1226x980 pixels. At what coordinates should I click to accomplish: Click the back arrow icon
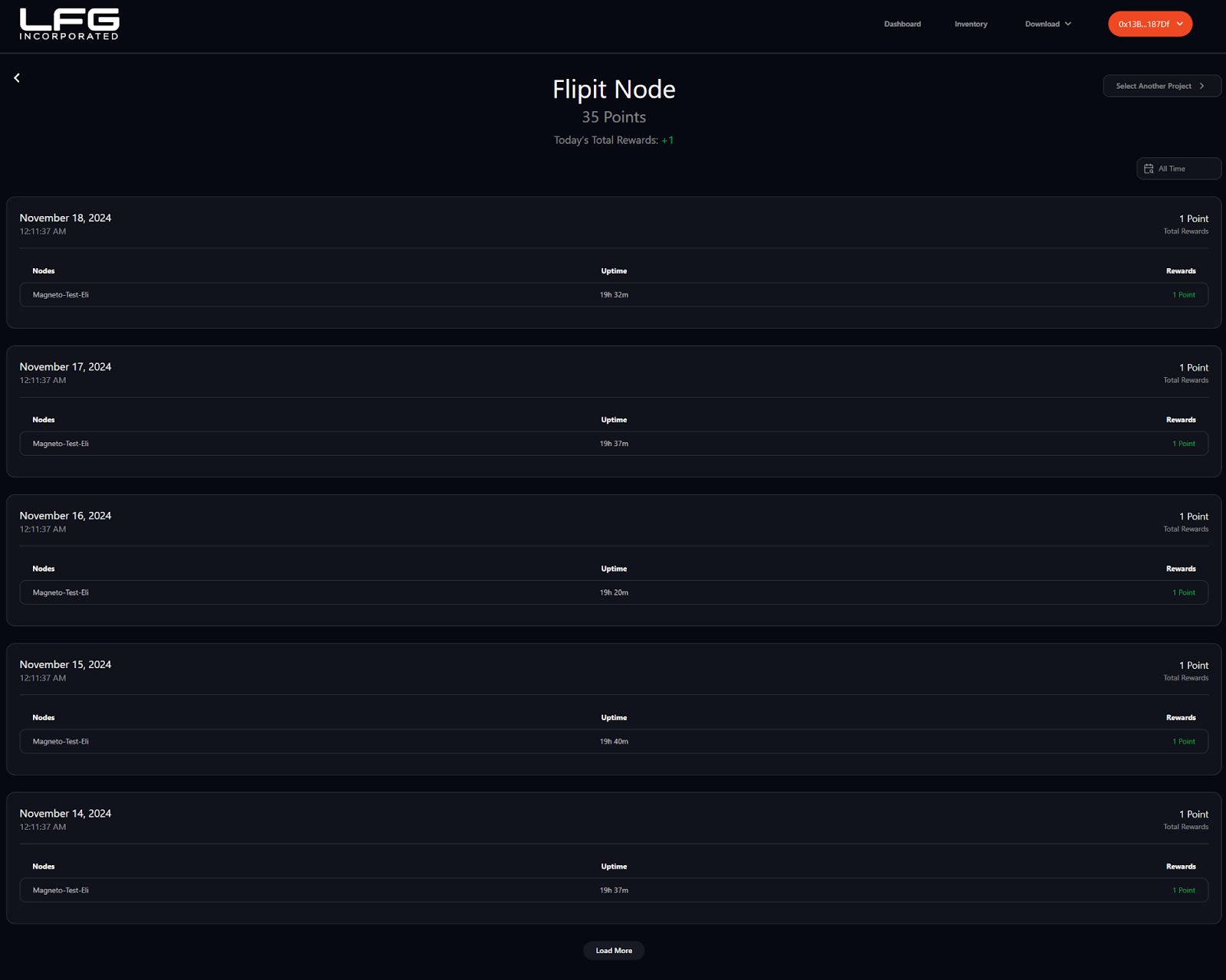point(17,78)
